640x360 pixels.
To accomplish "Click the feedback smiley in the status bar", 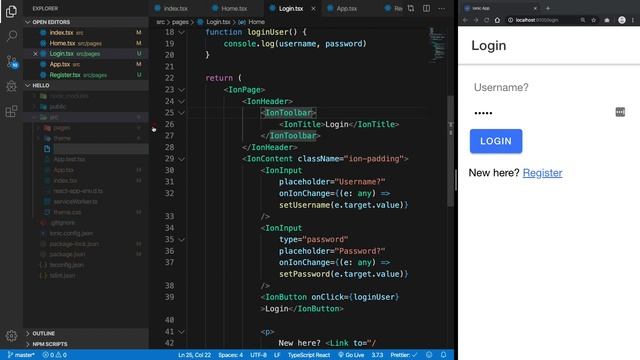I will (429, 355).
